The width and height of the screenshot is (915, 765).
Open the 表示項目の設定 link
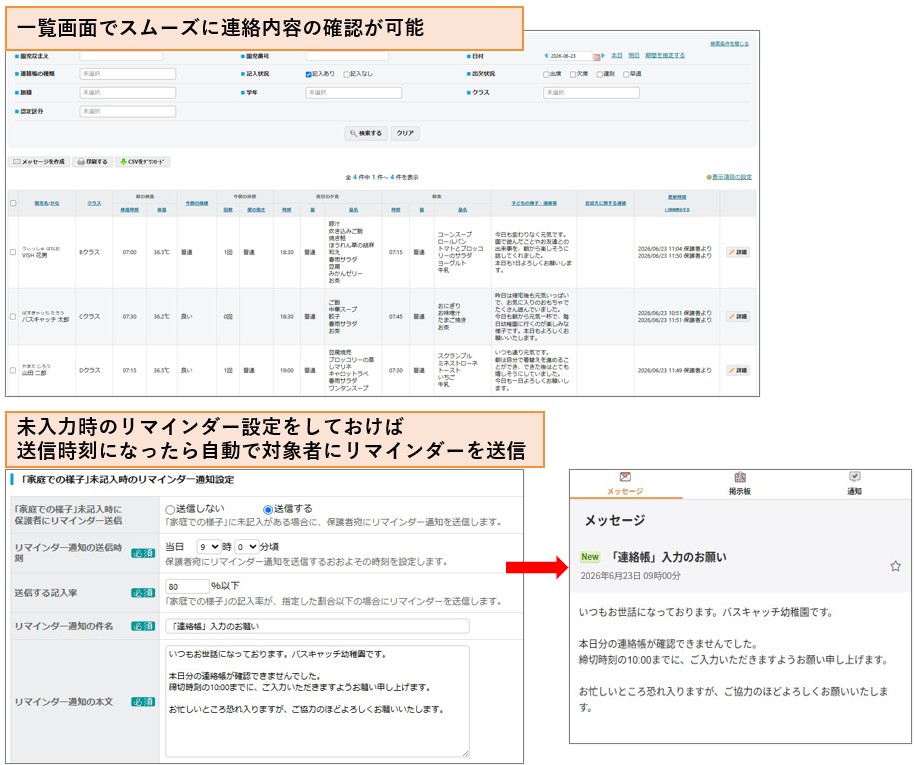click(x=729, y=177)
